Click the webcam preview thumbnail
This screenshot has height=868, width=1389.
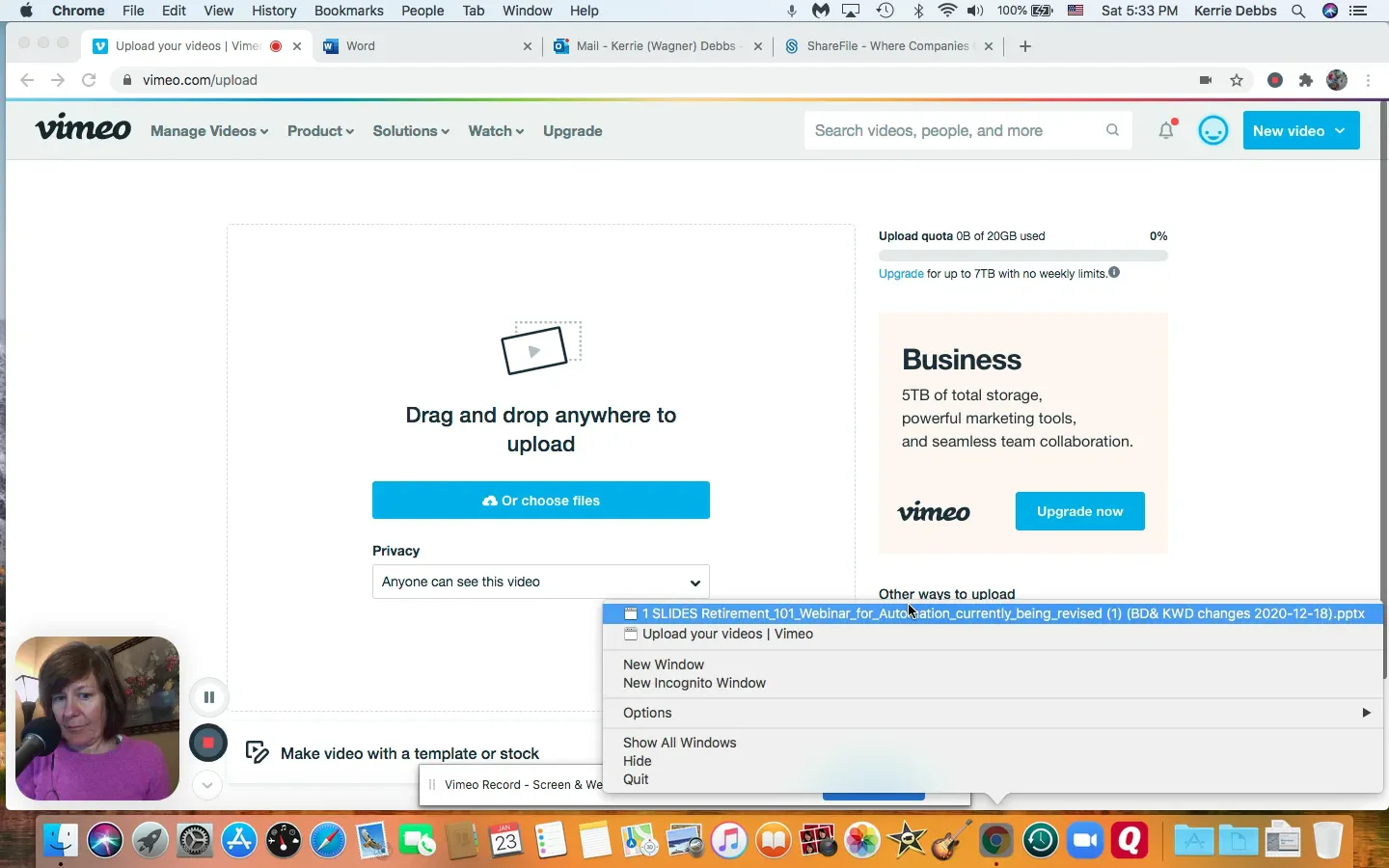(x=97, y=719)
